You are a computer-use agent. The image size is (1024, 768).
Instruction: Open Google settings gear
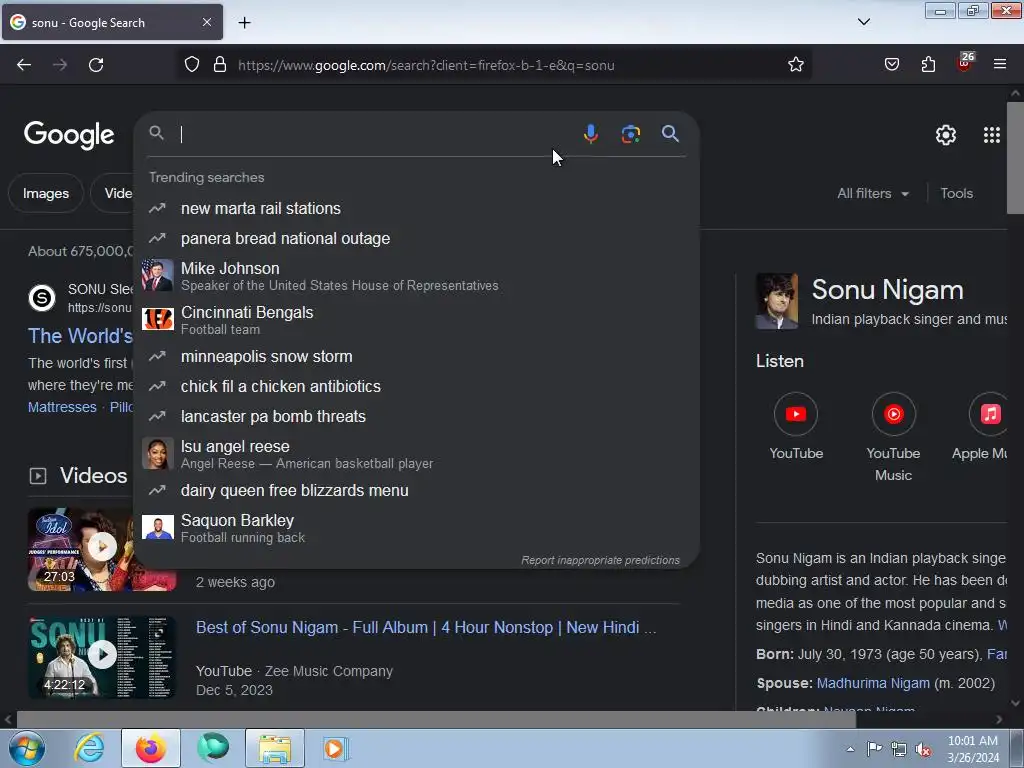946,135
